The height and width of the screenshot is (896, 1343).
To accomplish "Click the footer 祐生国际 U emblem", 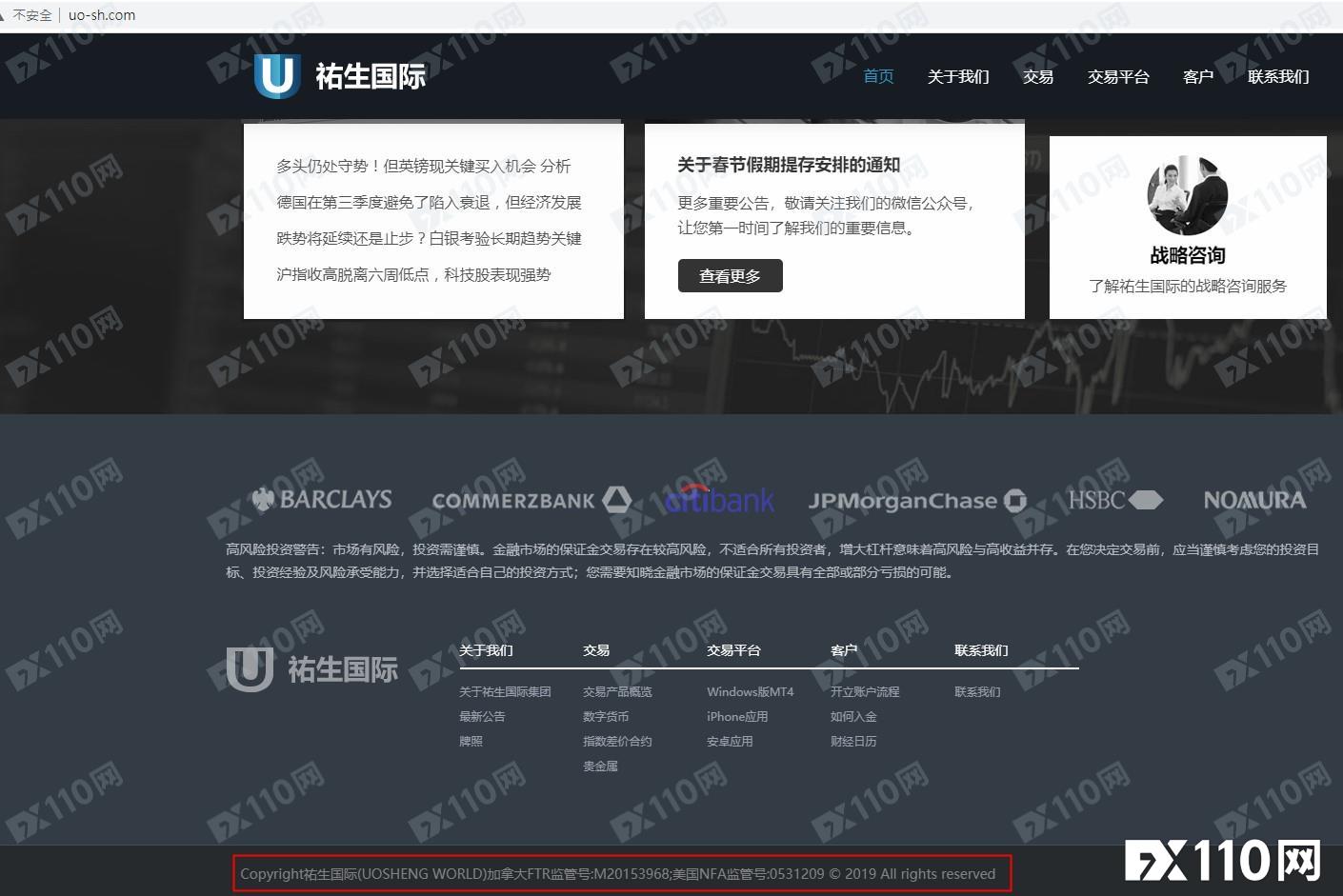I will coord(249,668).
